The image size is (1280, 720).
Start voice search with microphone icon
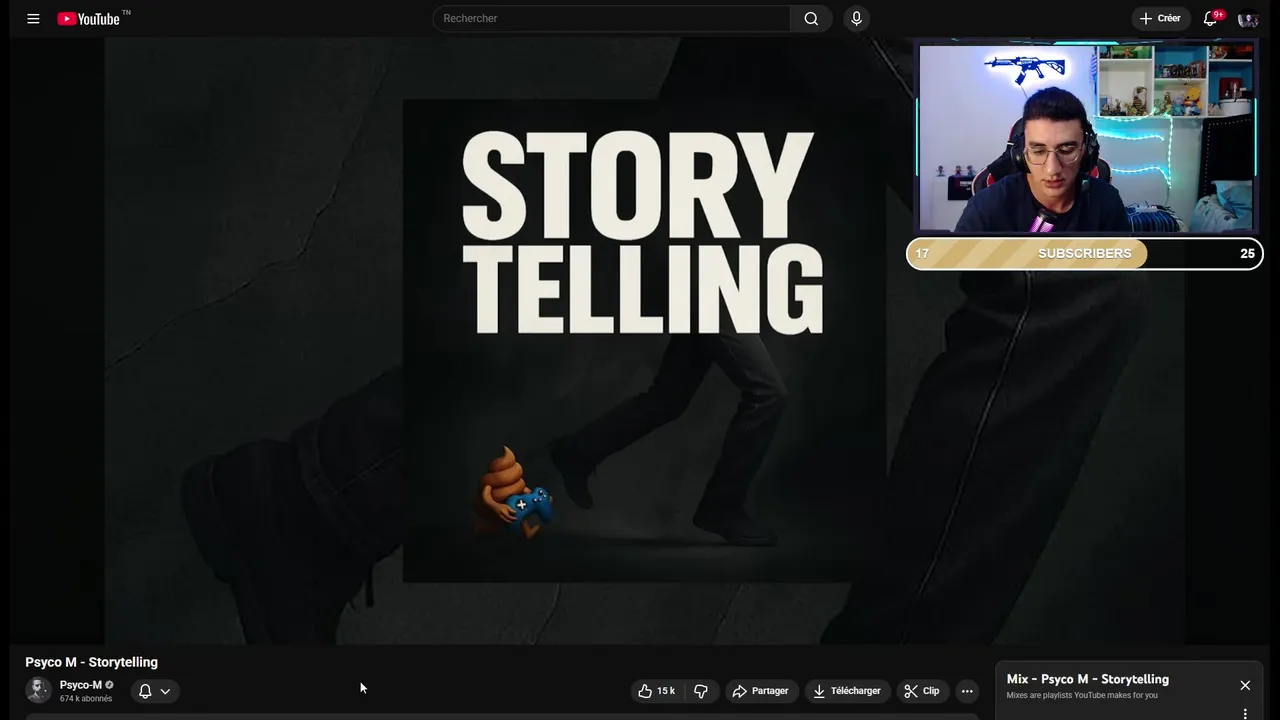(856, 18)
